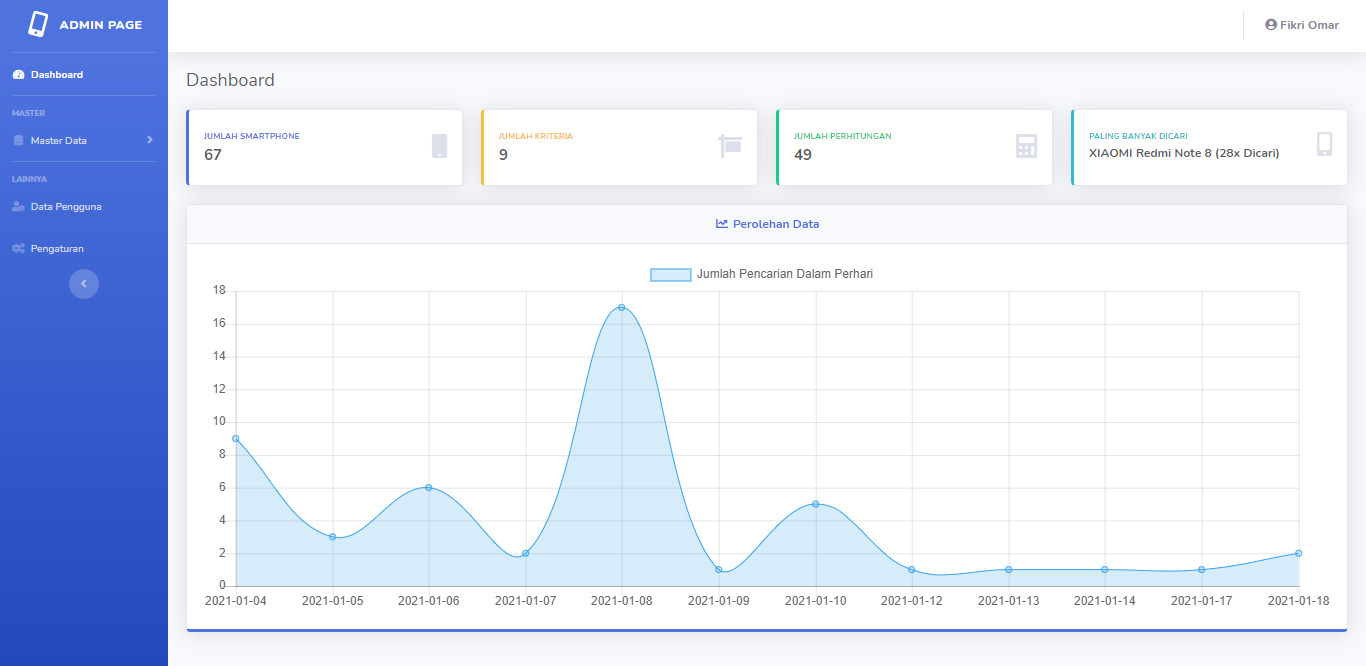Click the chart line icon beside Perolehan Data
The width and height of the screenshot is (1366, 666).
click(722, 224)
